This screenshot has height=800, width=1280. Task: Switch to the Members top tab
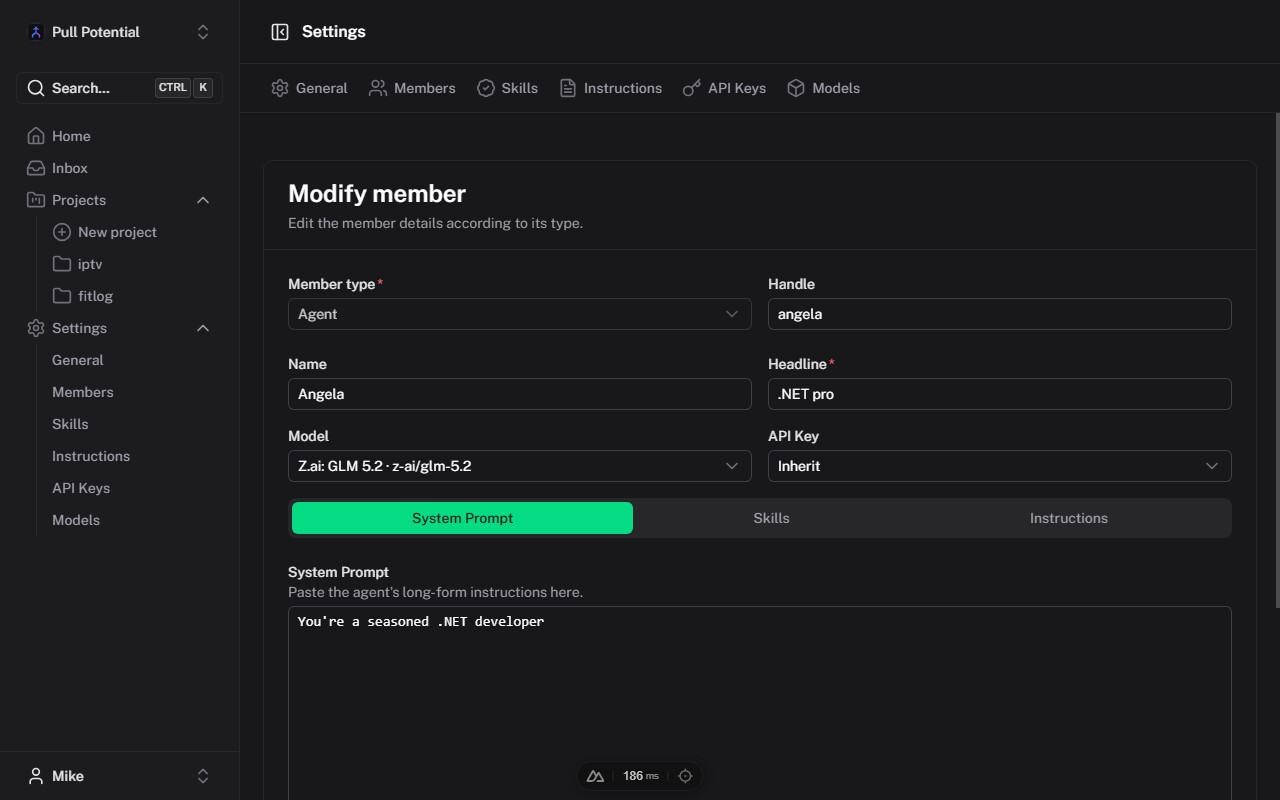(412, 88)
